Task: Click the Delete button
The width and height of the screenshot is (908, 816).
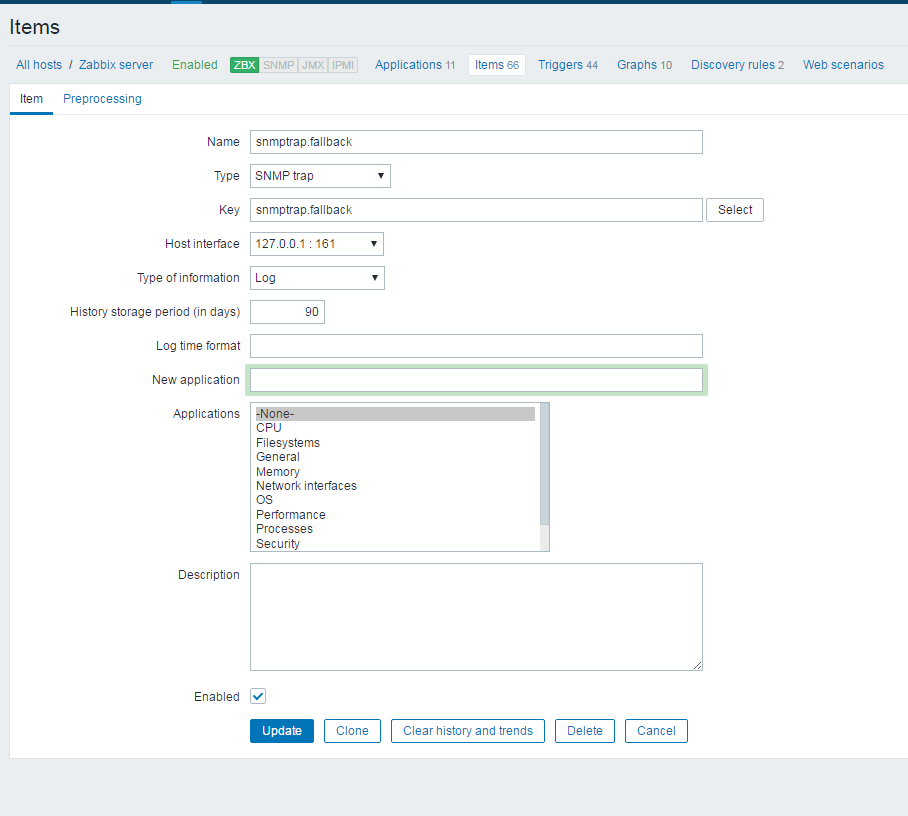Action: point(585,731)
